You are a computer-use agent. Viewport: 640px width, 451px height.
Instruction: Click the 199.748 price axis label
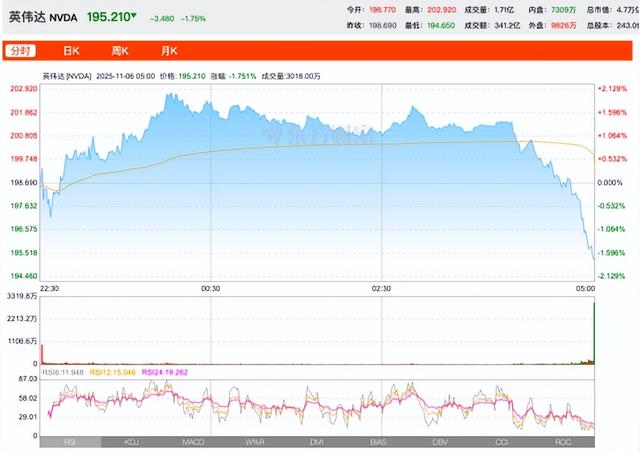[24, 159]
